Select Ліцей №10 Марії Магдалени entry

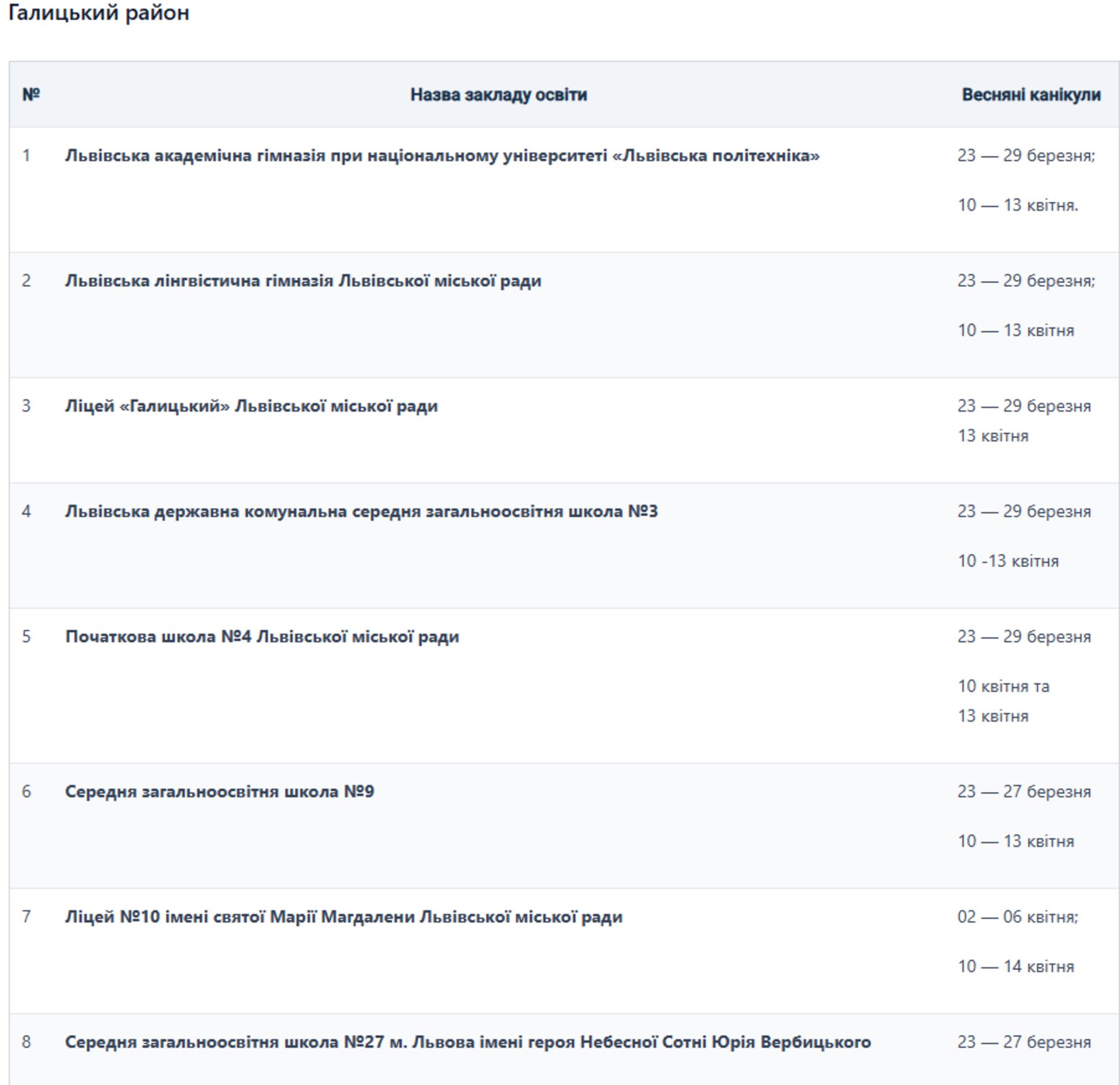(344, 917)
